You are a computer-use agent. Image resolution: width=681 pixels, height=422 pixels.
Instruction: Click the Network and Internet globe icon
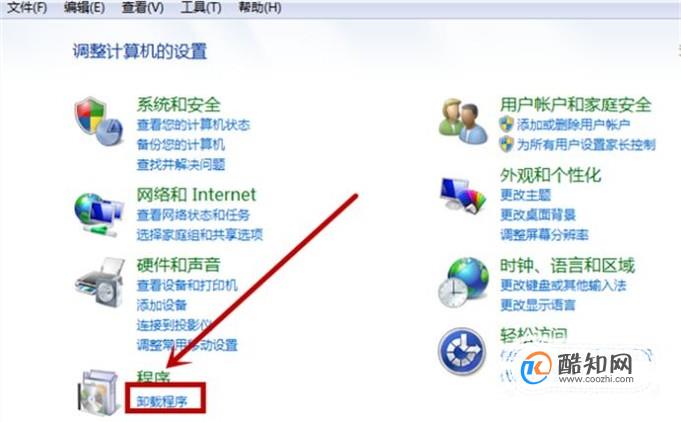point(99,214)
